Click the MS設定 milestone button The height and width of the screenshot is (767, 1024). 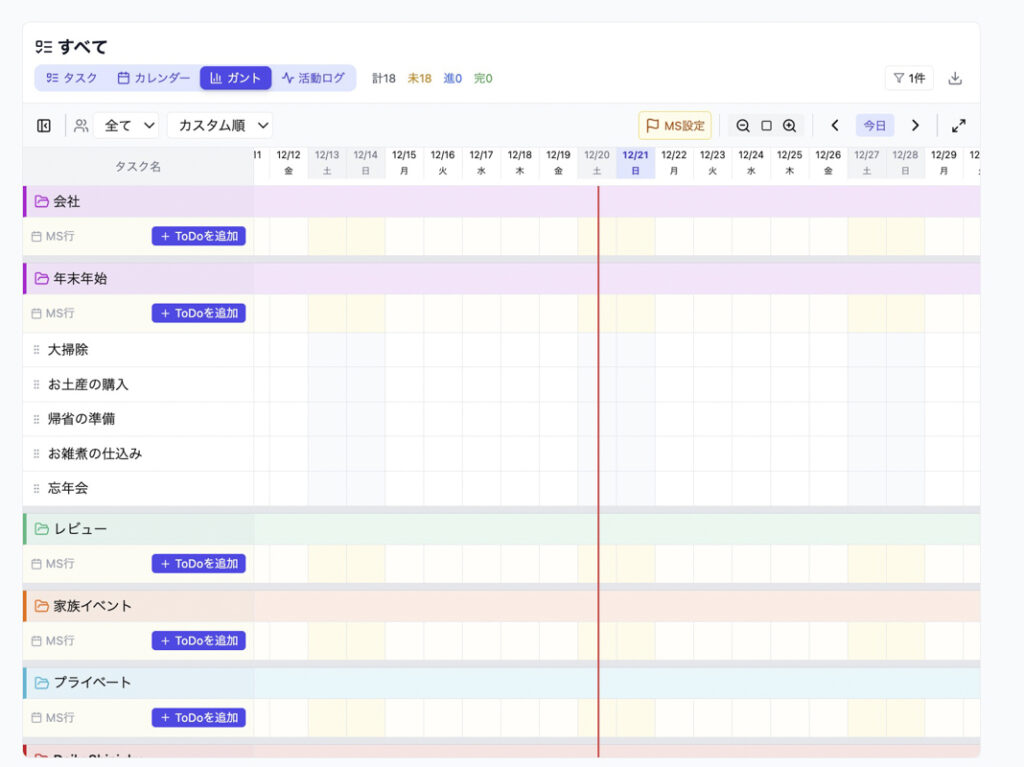(675, 126)
